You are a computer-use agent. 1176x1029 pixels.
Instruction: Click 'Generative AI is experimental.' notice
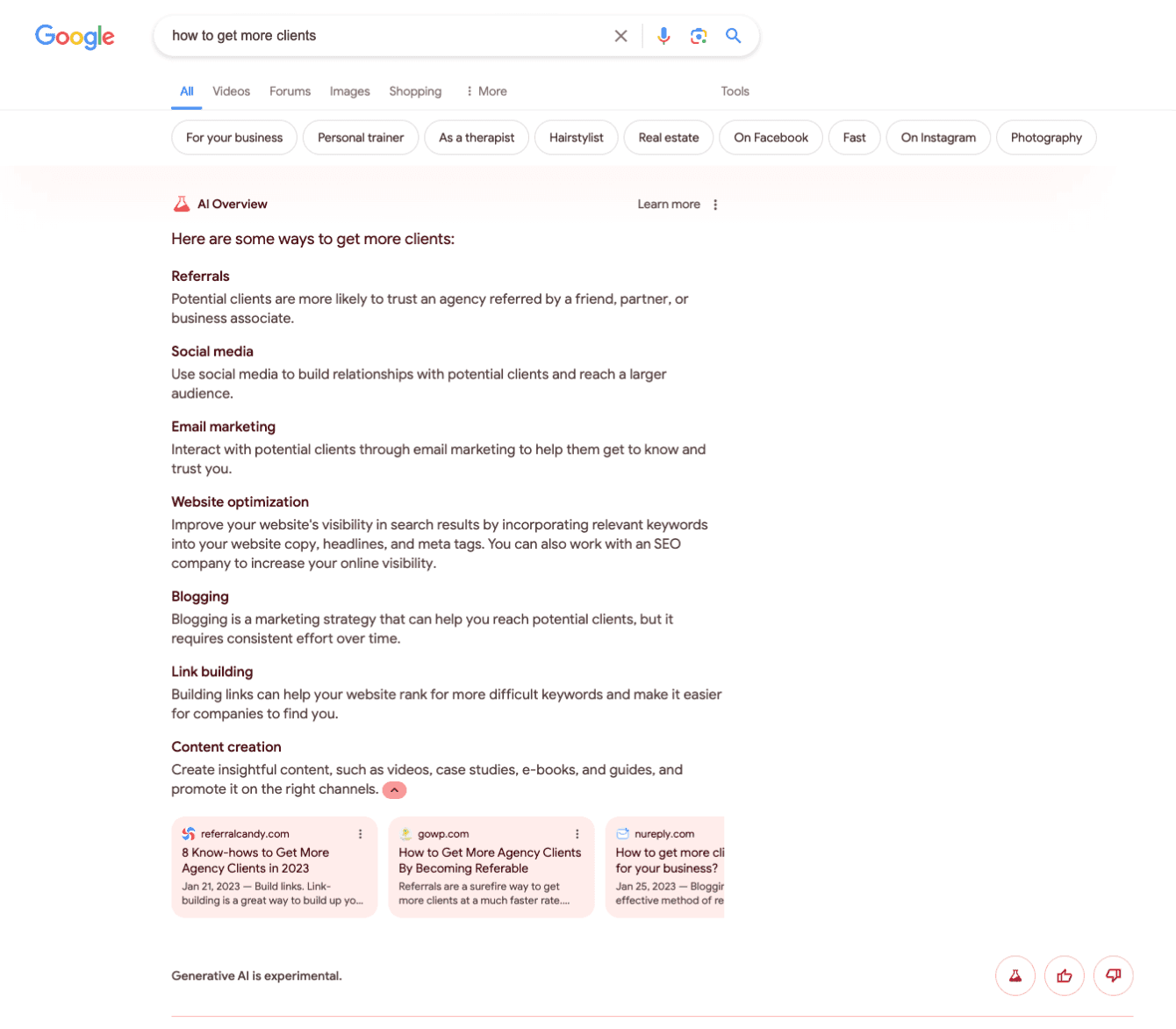(x=256, y=976)
